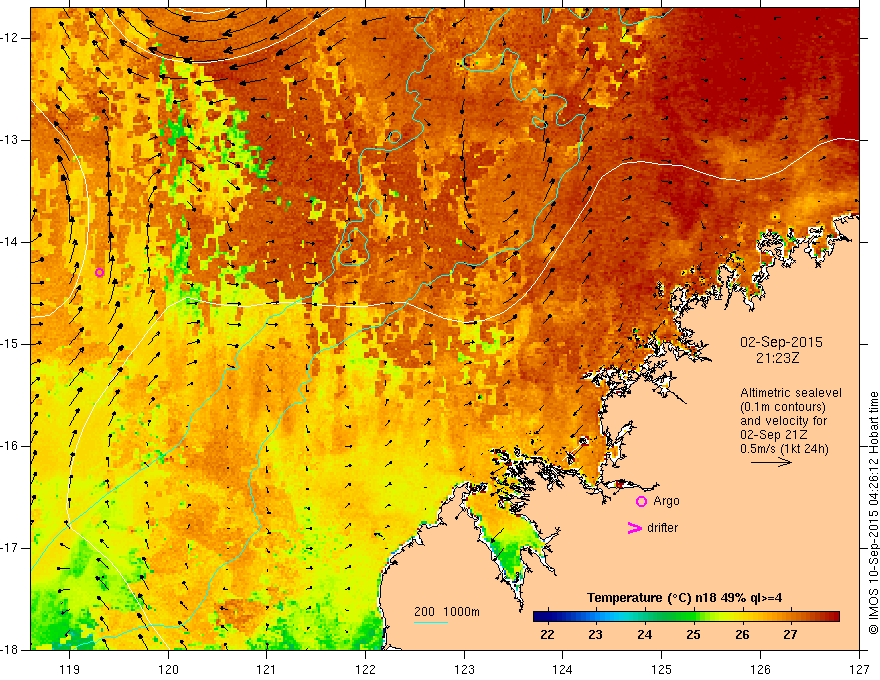Click the latitude label -12
Viewport: 880px width, 680px height.
pyautogui.click(x=10, y=38)
